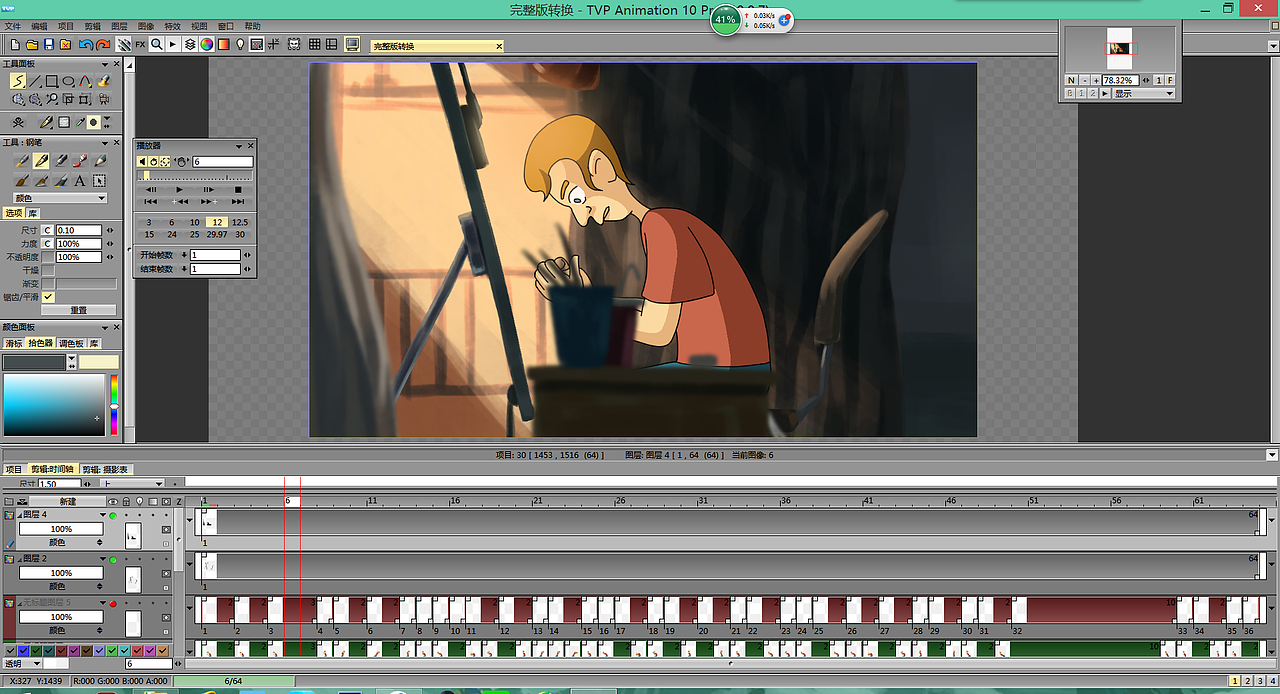Toggle visibility dot of 图层 2
Screen dimensions: 1280x694
click(113, 559)
